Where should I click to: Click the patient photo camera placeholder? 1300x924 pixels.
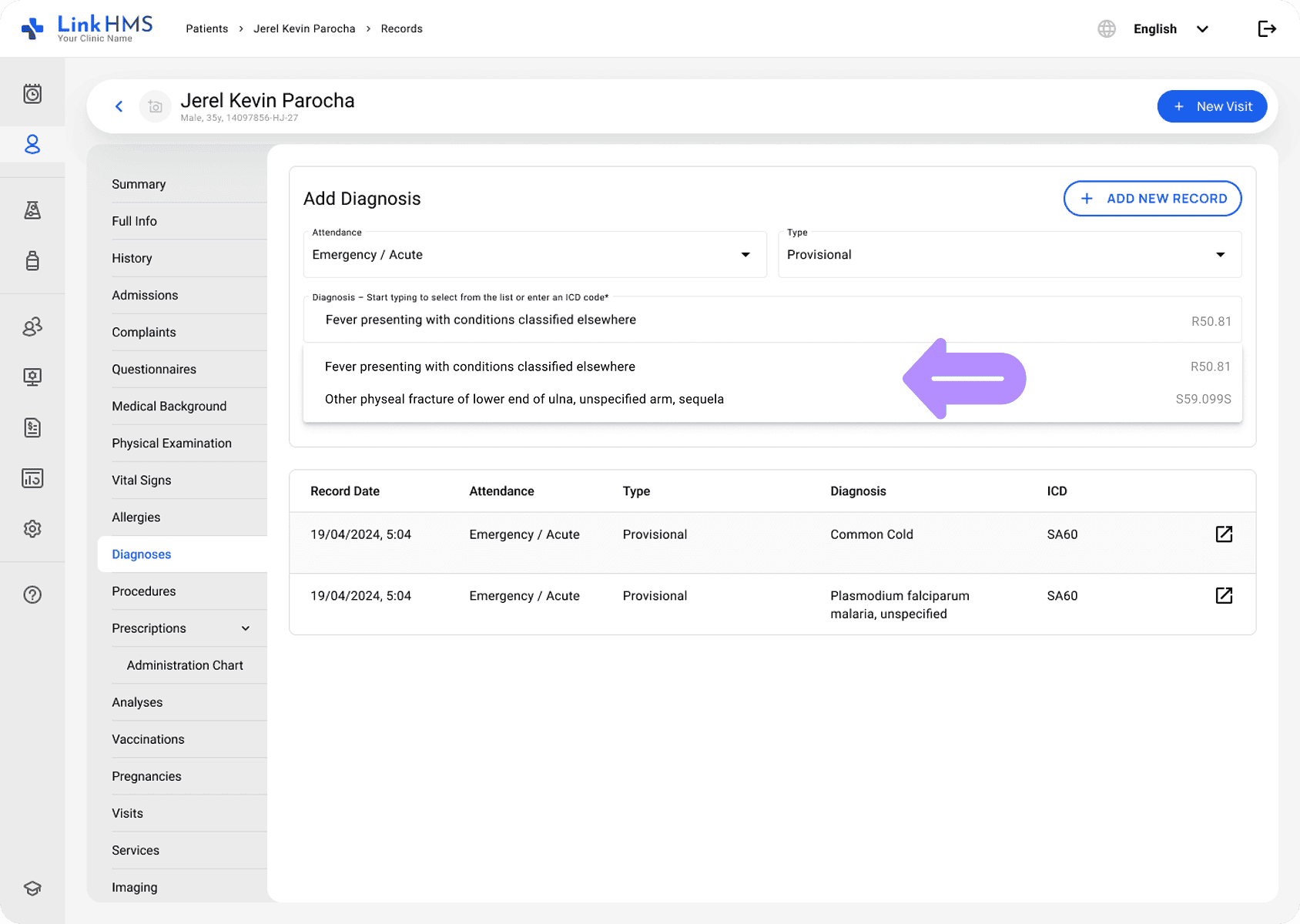(x=155, y=106)
